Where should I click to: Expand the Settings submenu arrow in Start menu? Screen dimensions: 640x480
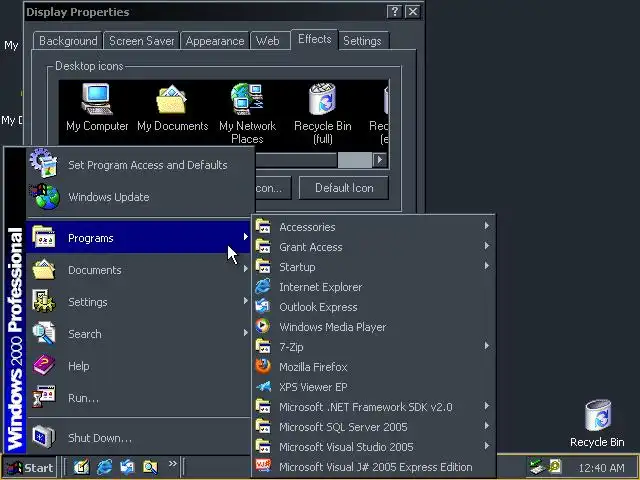point(245,301)
